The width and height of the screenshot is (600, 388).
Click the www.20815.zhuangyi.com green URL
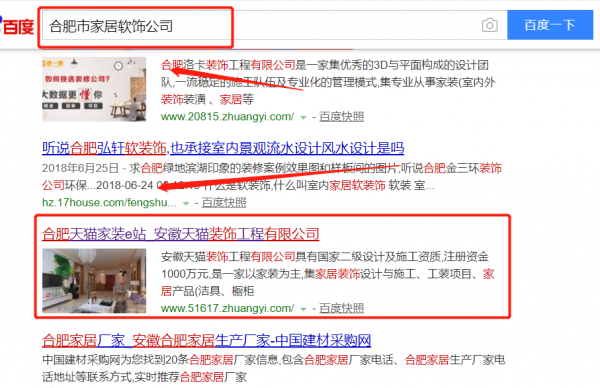point(228,117)
